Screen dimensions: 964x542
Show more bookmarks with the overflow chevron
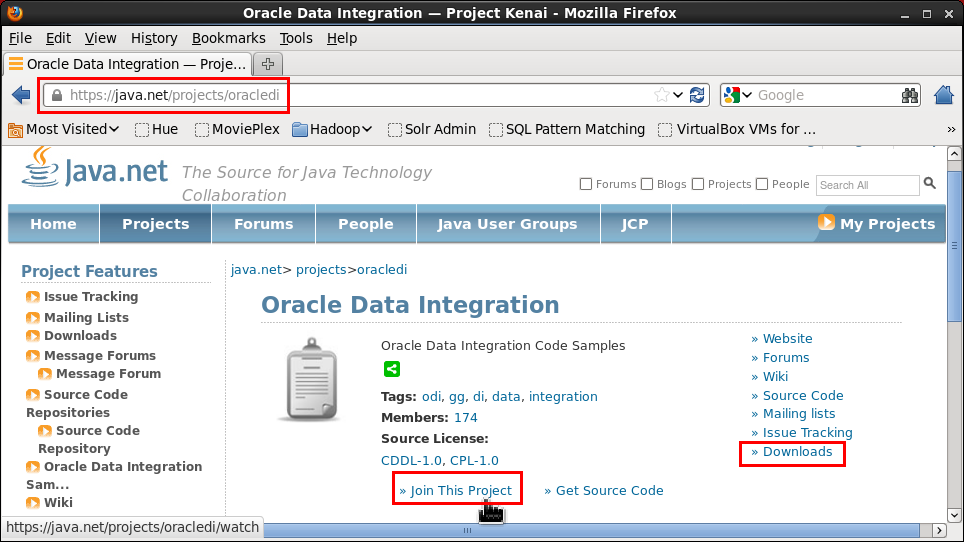click(951, 129)
